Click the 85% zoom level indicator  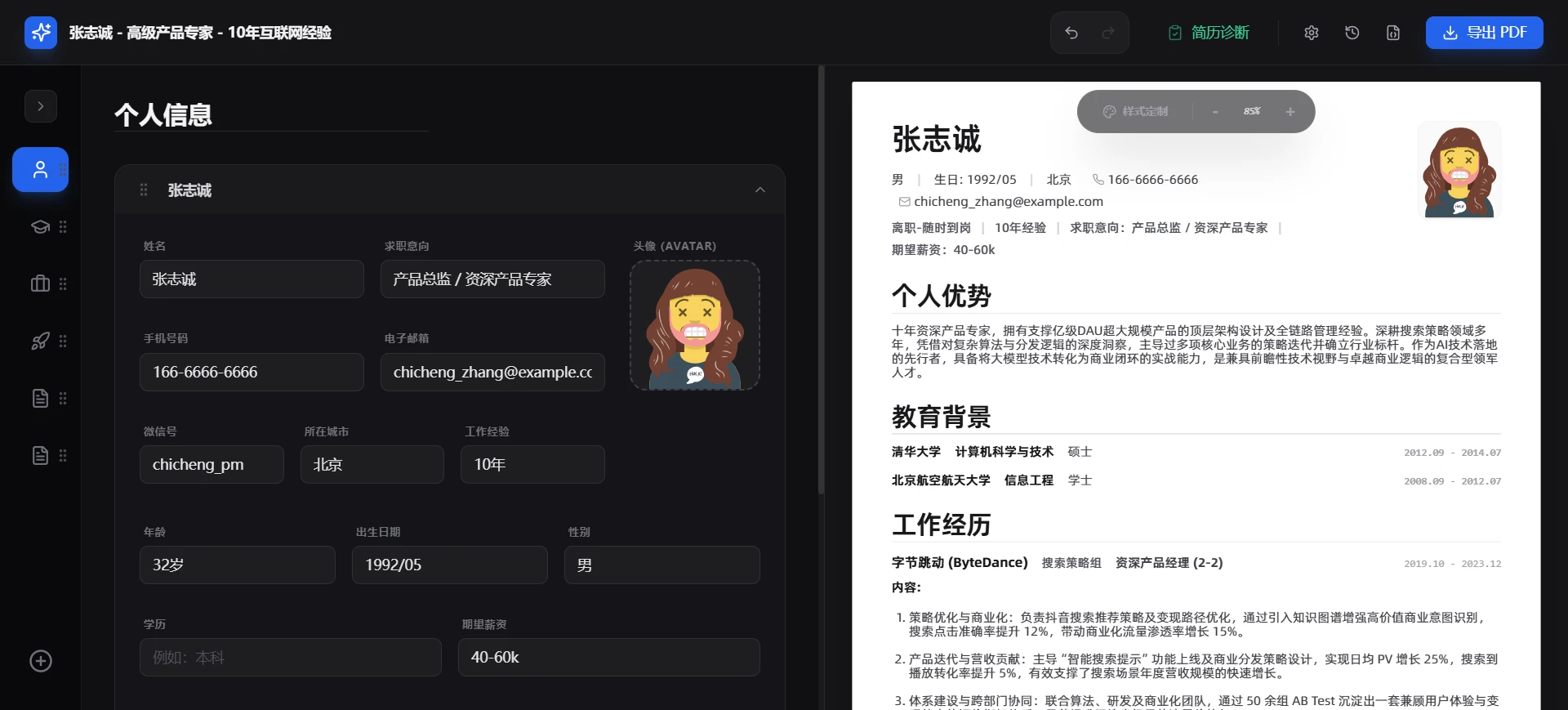1252,112
